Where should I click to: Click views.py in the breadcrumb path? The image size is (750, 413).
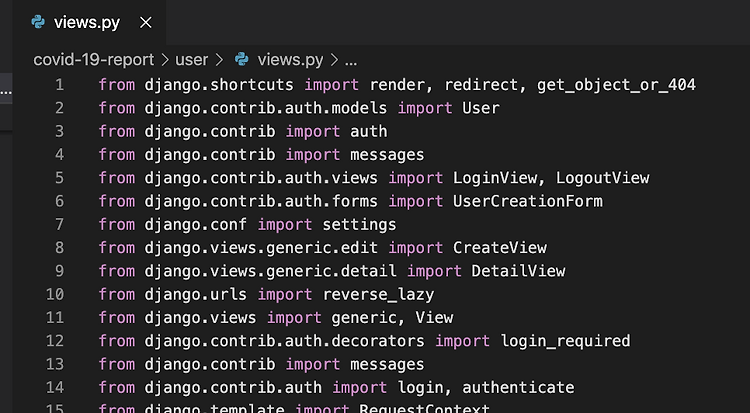click(290, 60)
